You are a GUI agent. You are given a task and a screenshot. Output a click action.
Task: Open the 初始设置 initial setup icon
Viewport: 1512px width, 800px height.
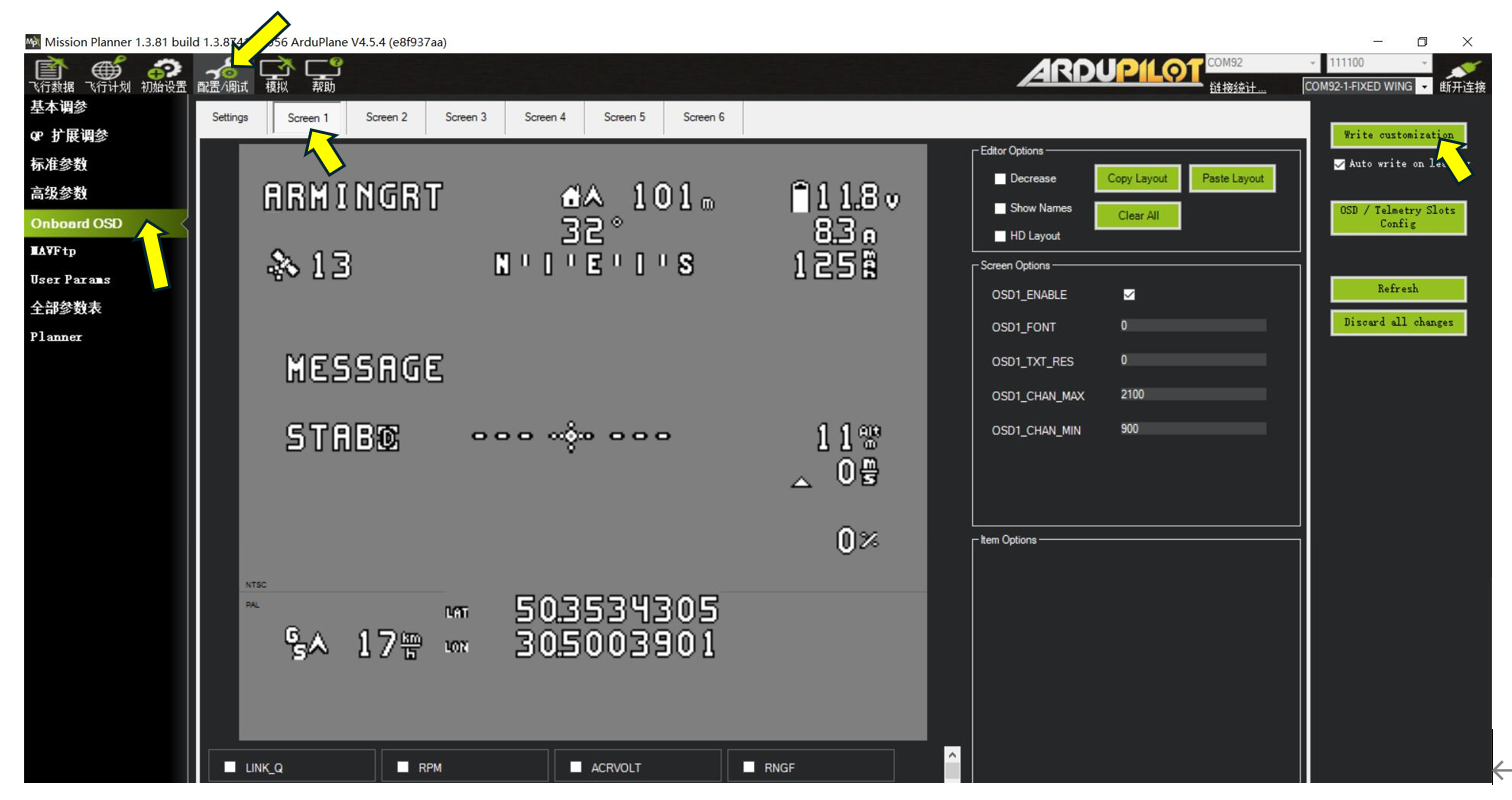pos(163,75)
